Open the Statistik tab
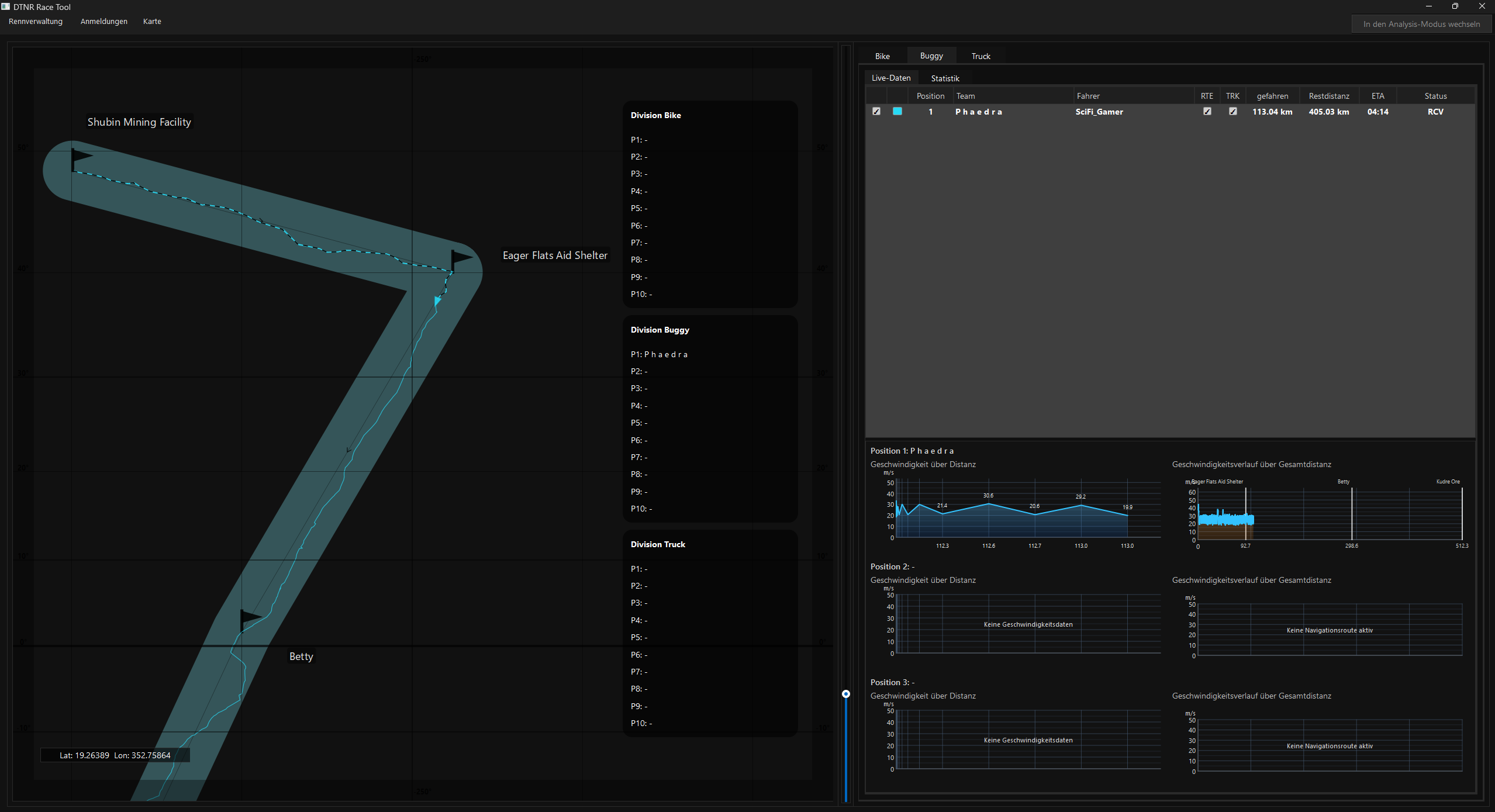The image size is (1495, 812). (945, 77)
